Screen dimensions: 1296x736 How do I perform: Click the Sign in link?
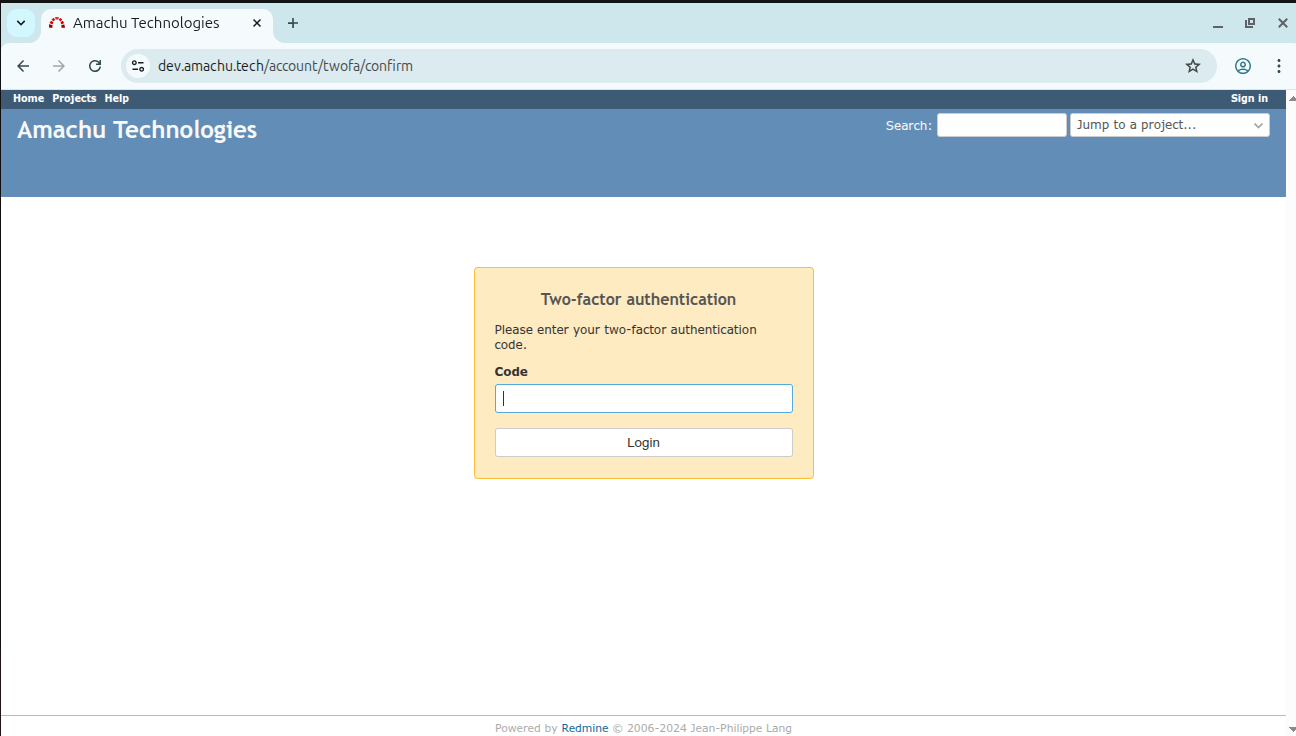click(x=1249, y=98)
